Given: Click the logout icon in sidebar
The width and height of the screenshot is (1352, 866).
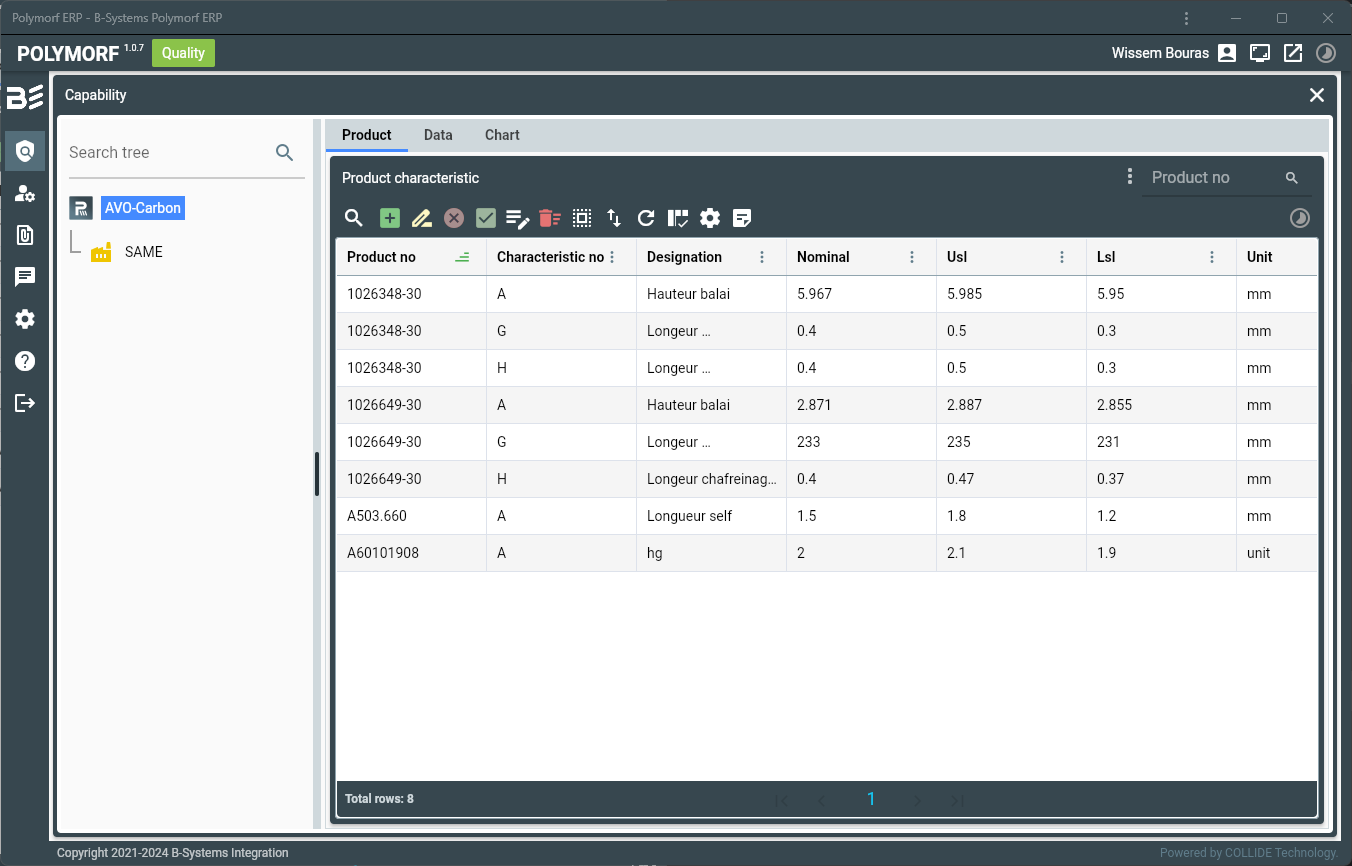Looking at the screenshot, I should pyautogui.click(x=25, y=403).
